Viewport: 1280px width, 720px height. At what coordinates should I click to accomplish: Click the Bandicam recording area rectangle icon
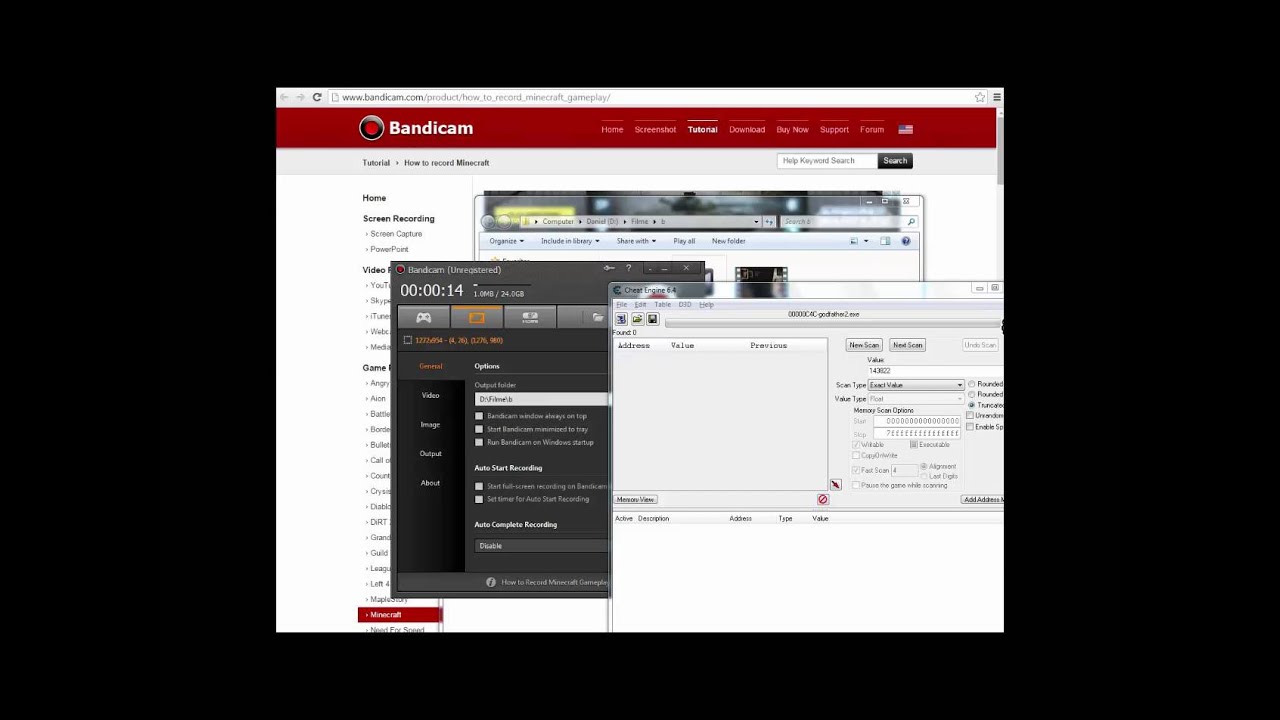[408, 340]
